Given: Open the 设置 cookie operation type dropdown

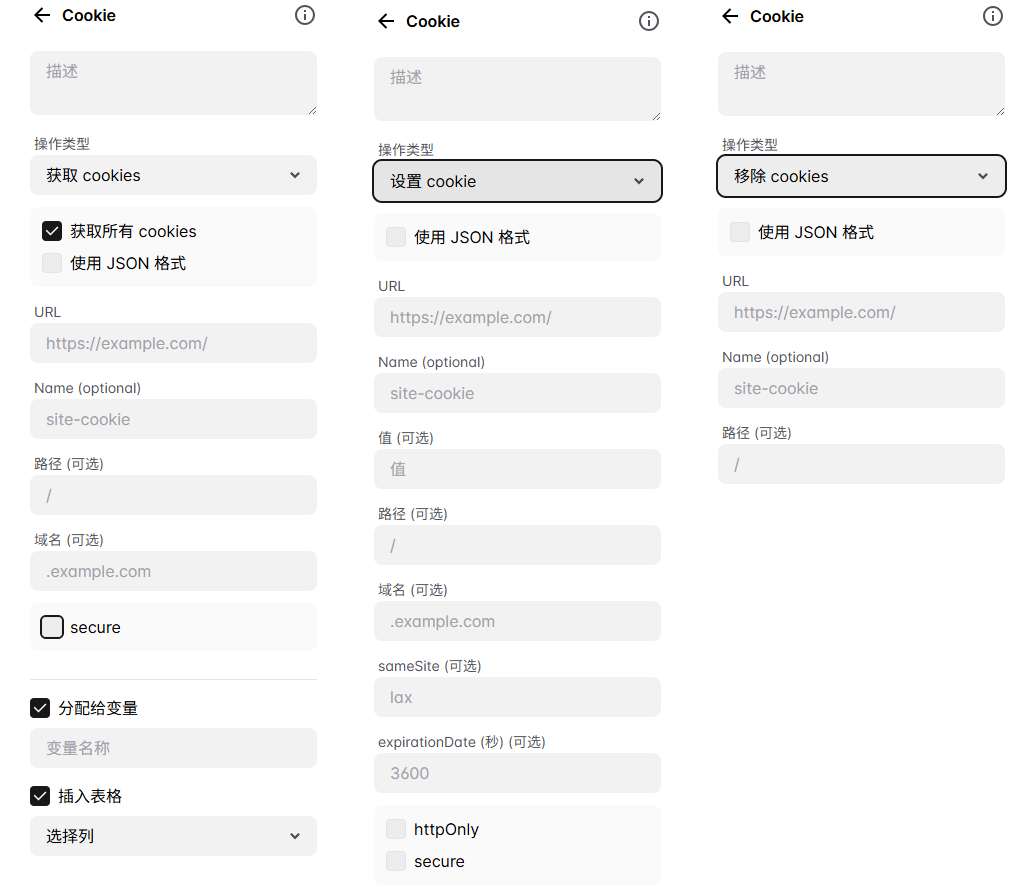Looking at the screenshot, I should pyautogui.click(x=517, y=181).
